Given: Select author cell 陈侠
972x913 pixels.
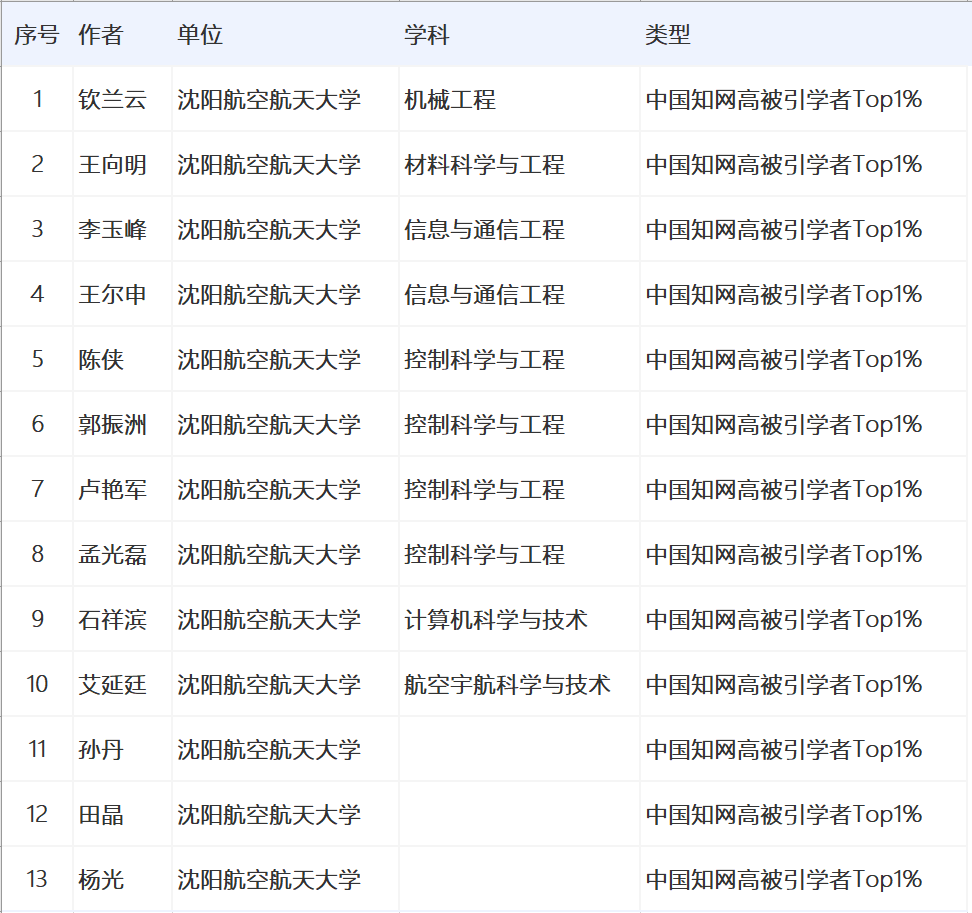Looking at the screenshot, I should 101,360.
